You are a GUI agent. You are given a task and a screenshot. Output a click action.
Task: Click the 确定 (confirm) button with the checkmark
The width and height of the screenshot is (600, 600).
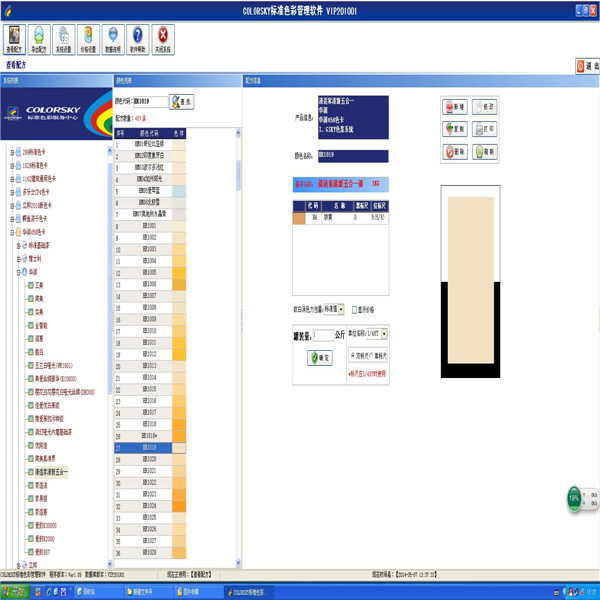[x=320, y=357]
